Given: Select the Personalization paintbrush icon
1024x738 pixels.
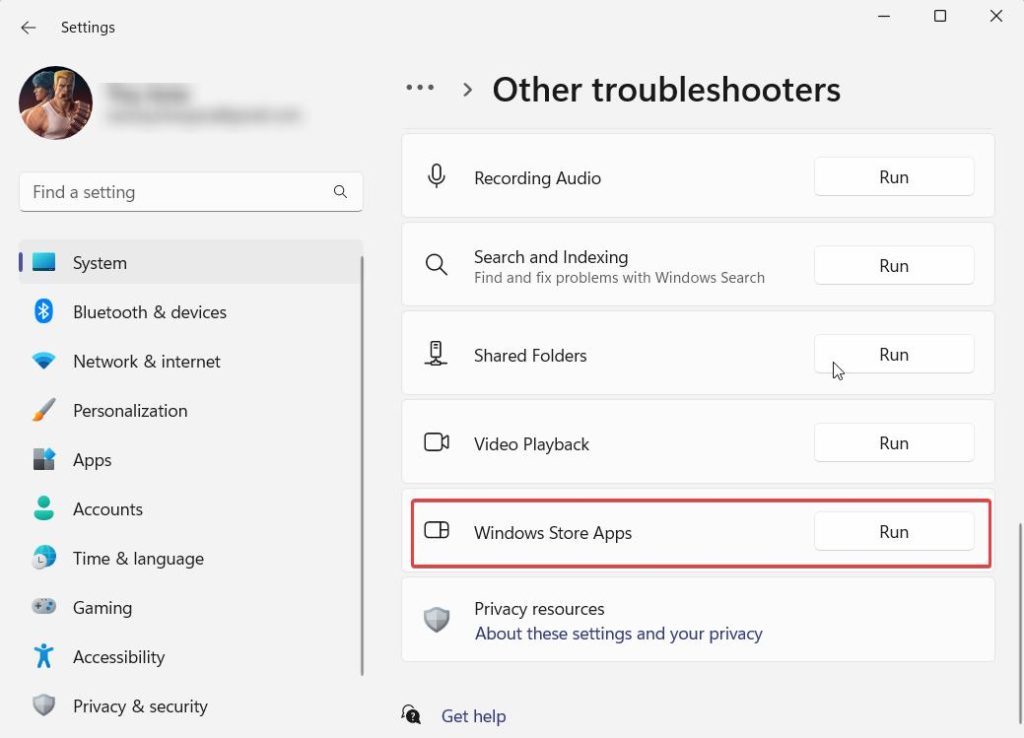Looking at the screenshot, I should [x=43, y=411].
